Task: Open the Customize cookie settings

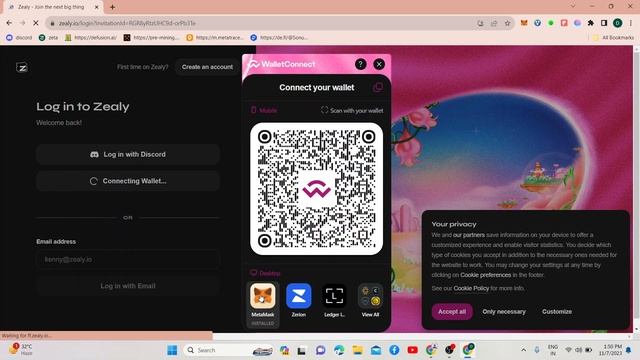Action: point(557,311)
